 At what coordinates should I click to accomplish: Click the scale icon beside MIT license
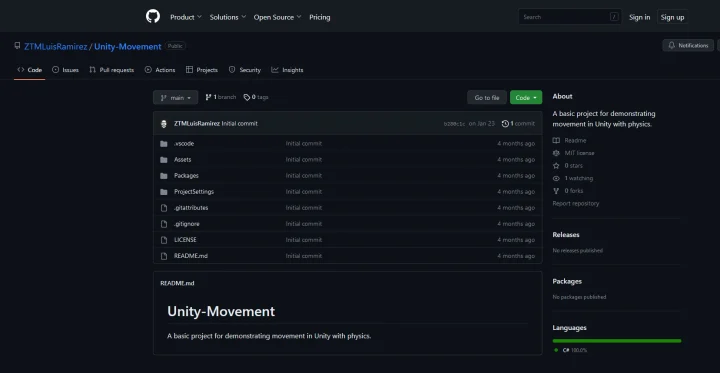pos(556,153)
